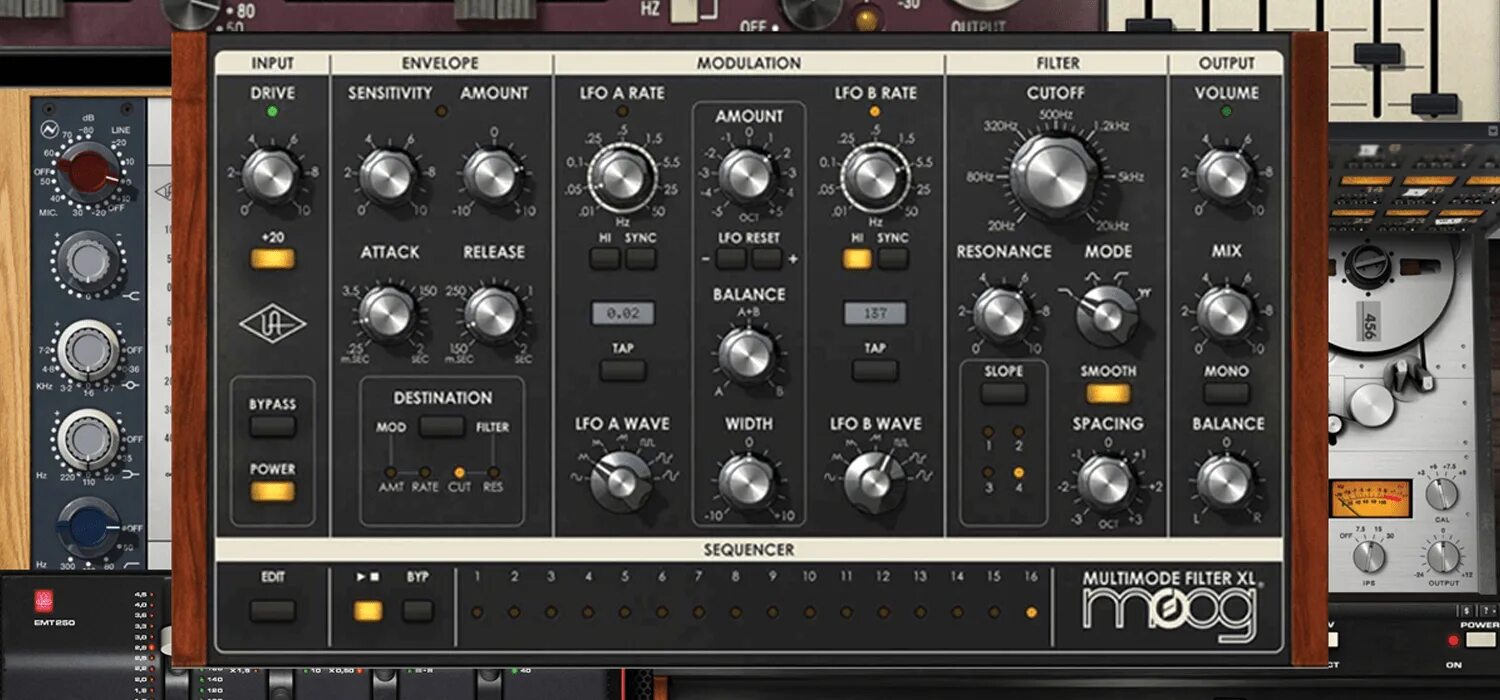Click the filter Resonance knob
The height and width of the screenshot is (700, 1500).
pyautogui.click(x=1002, y=314)
